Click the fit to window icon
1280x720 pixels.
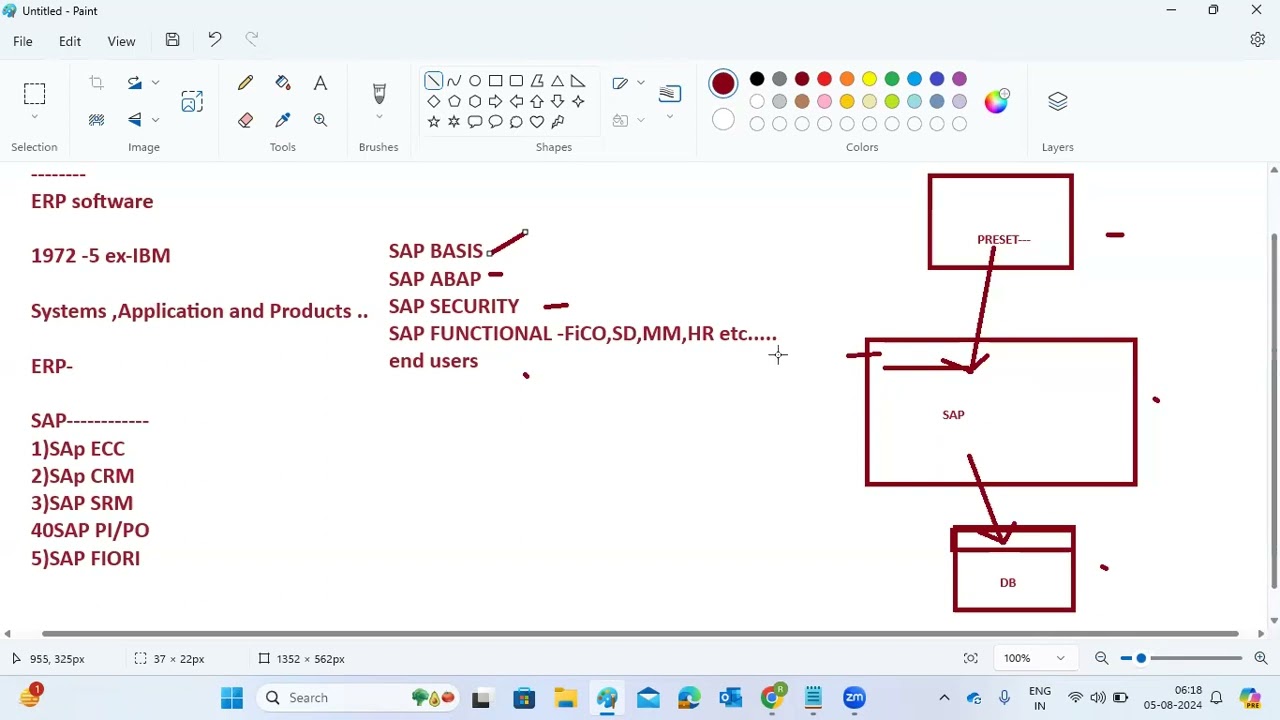[970, 658]
